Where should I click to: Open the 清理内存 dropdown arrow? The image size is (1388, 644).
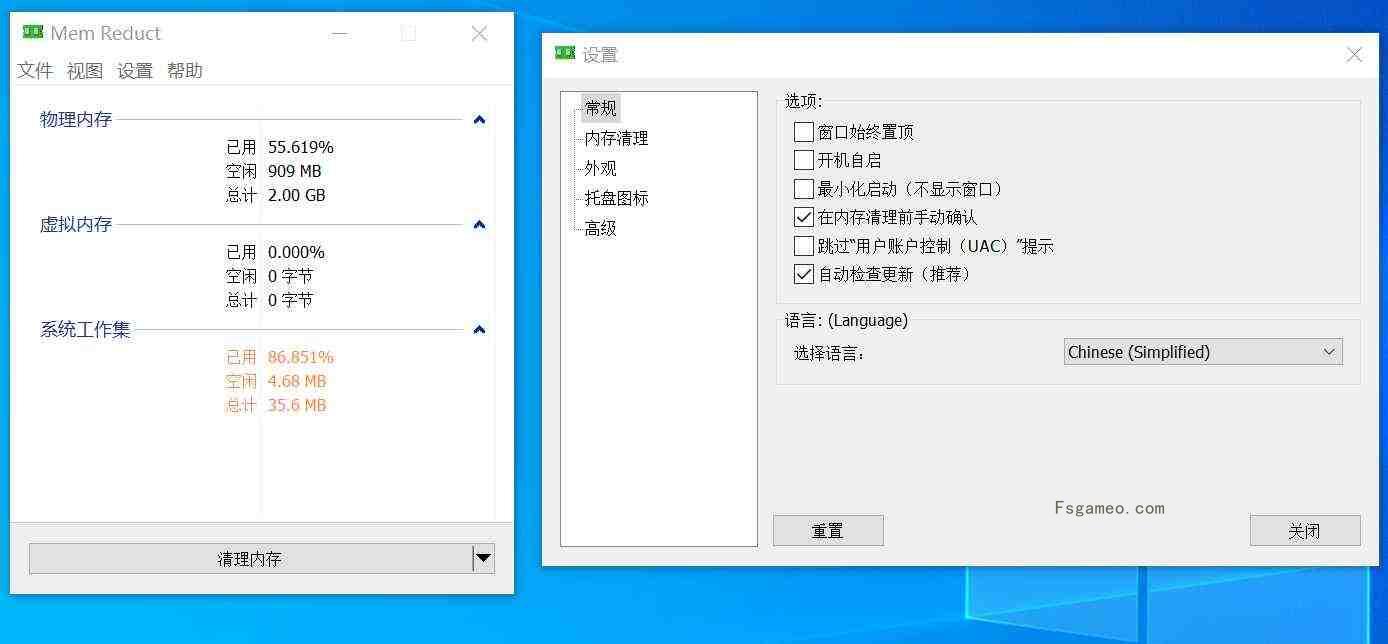483,559
